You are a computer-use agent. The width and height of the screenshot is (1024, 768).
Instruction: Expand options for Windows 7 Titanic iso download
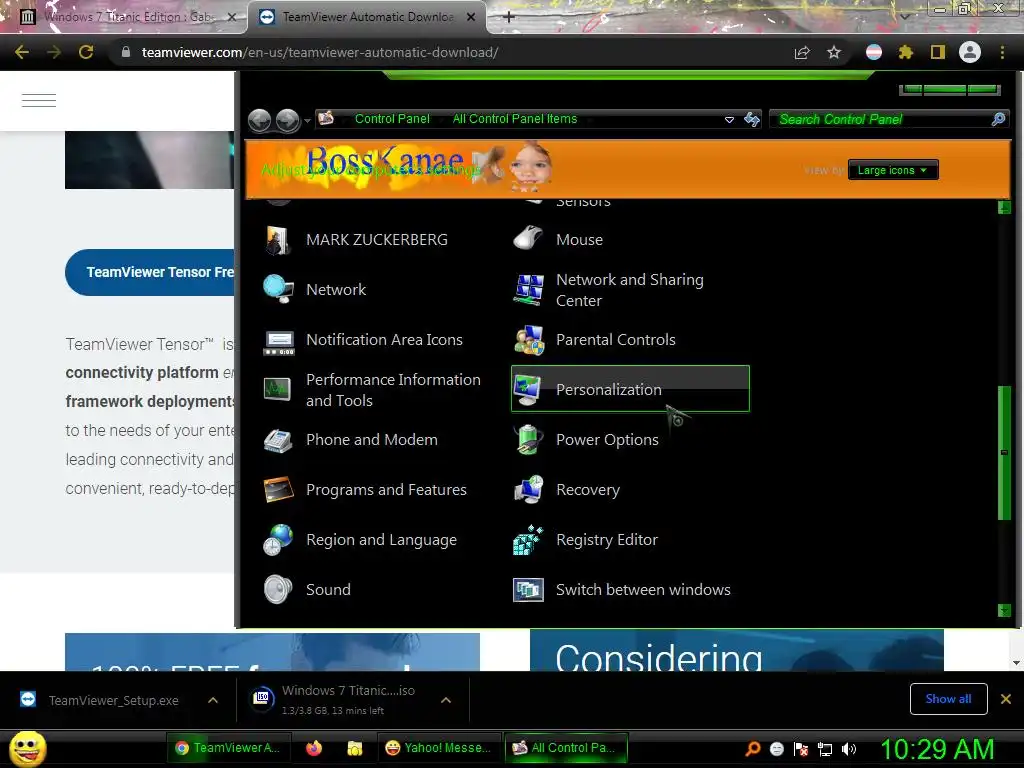pyautogui.click(x=446, y=700)
